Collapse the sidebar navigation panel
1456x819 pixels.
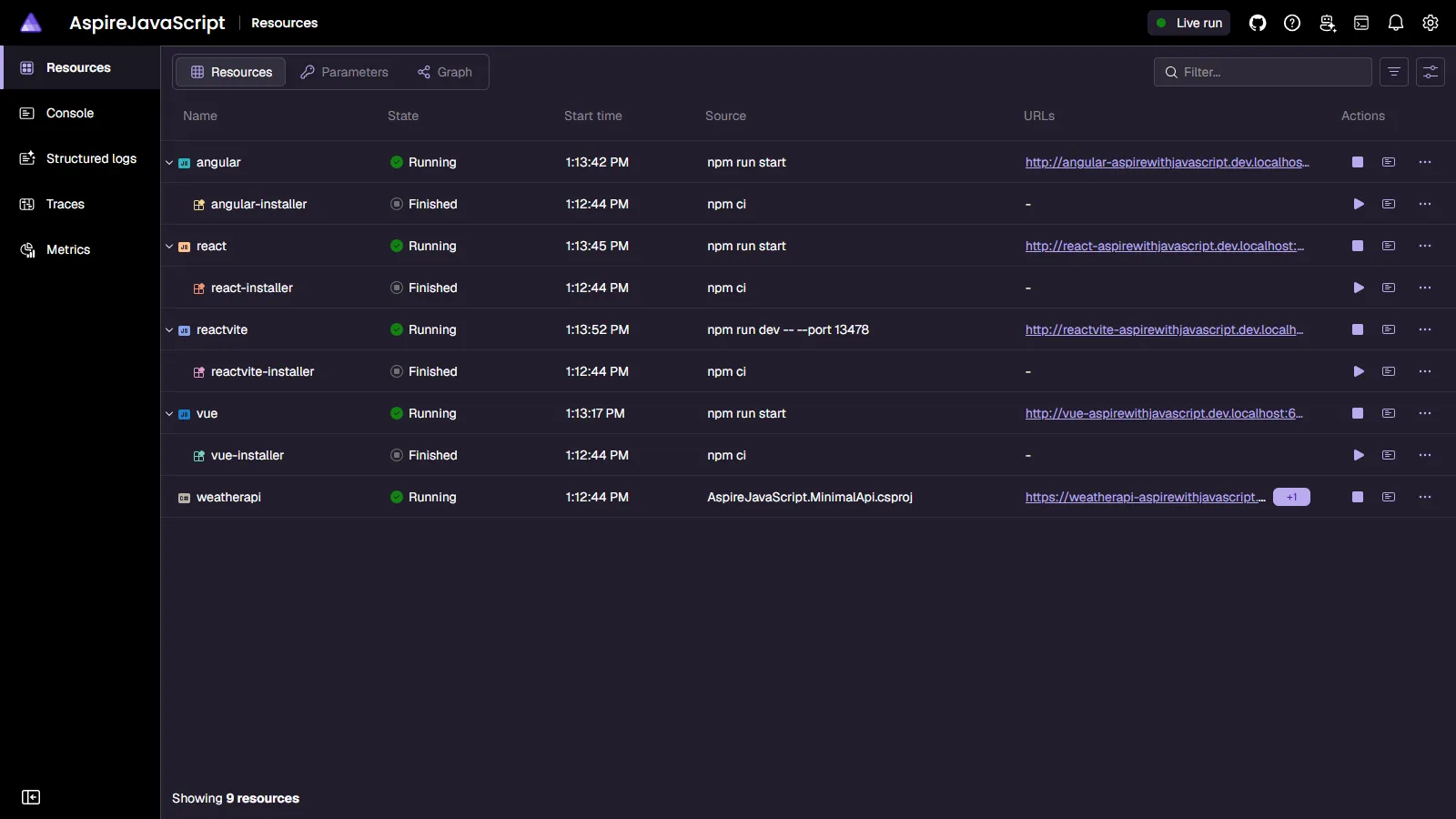pos(31,797)
